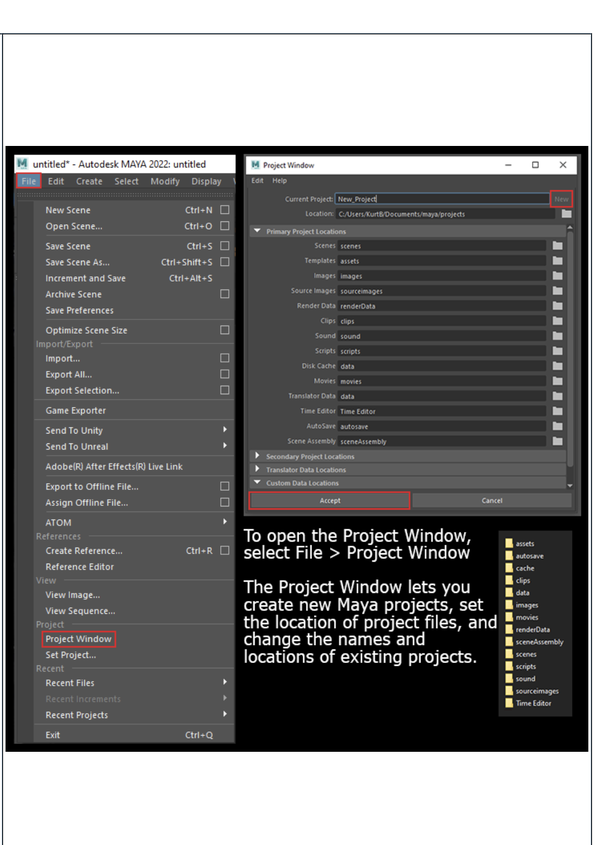Open Open Scene option box
This screenshot has height=845, width=600.
225,226
